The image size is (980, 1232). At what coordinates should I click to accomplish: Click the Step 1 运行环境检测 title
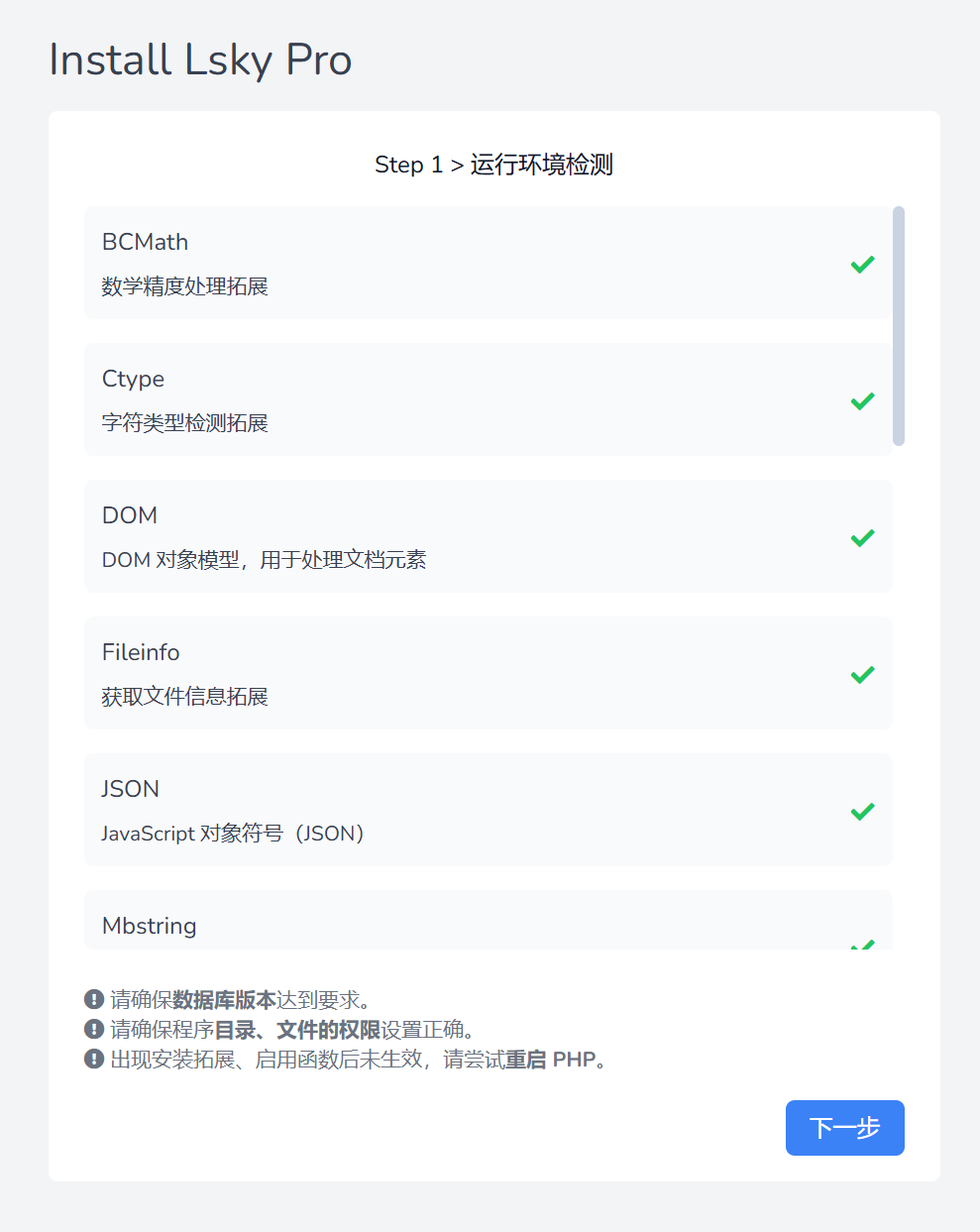pos(493,165)
